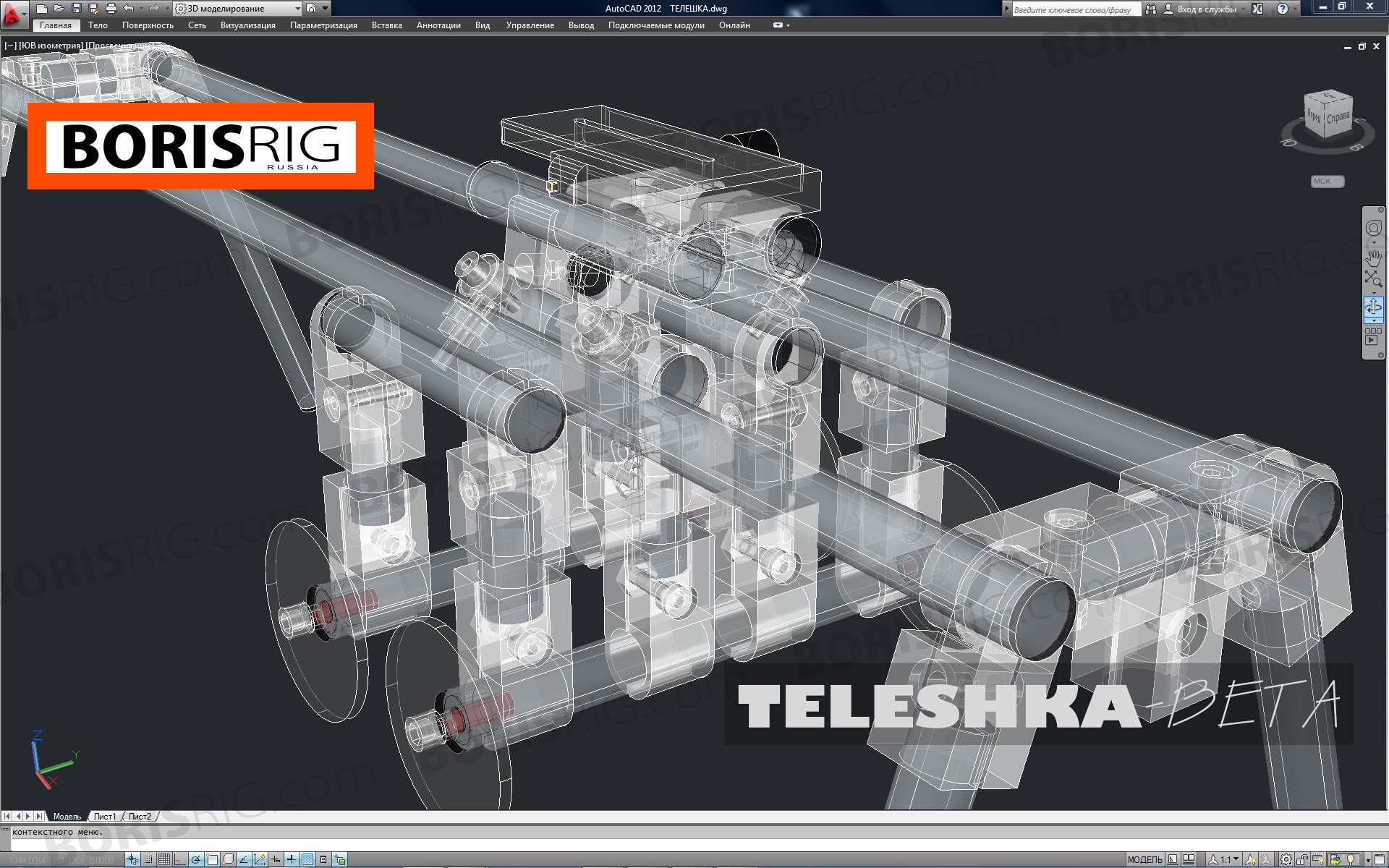
Task: Click the ShowMotion icon in navigation bar
Action: coord(1373,336)
